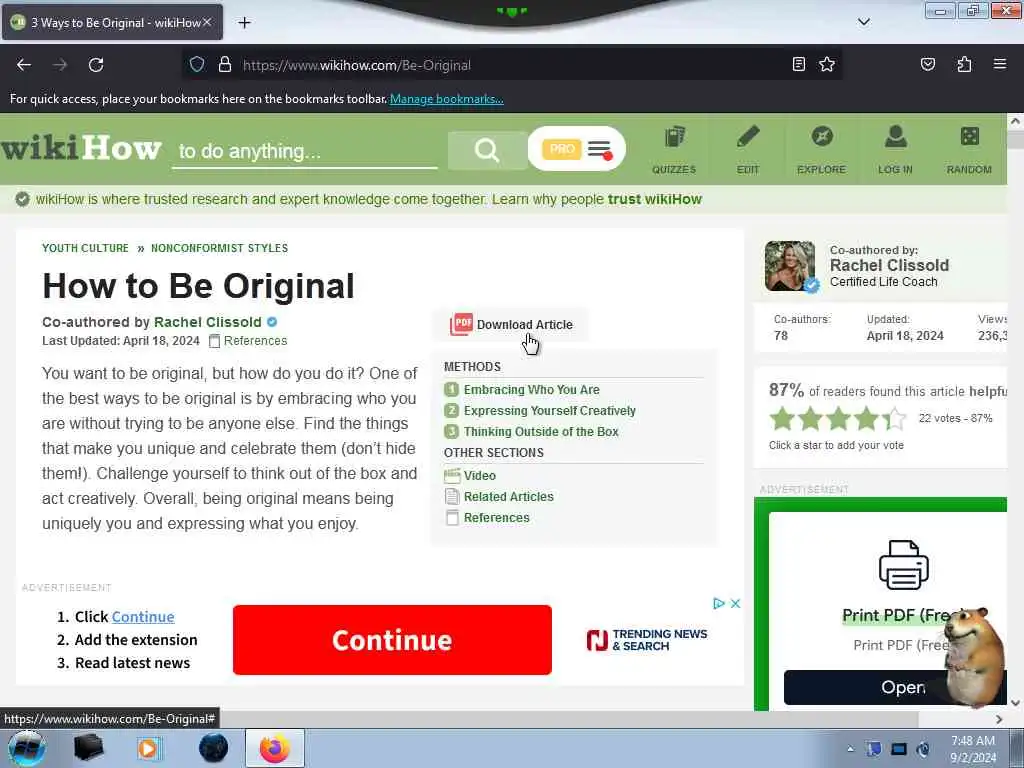Image resolution: width=1024 pixels, height=768 pixels.
Task: Jump to Embracing Who You Are method
Action: pyautogui.click(x=532, y=390)
